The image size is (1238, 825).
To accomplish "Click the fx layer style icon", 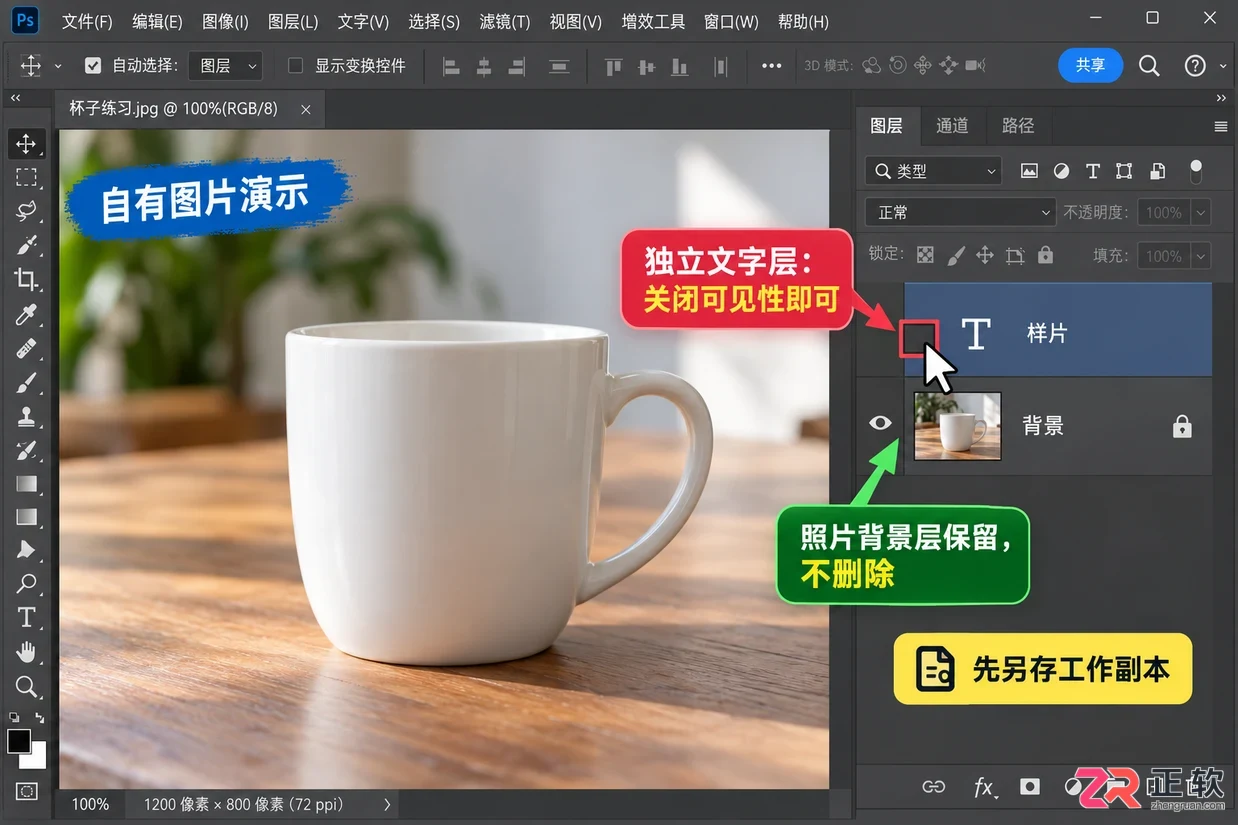I will pyautogui.click(x=985, y=787).
